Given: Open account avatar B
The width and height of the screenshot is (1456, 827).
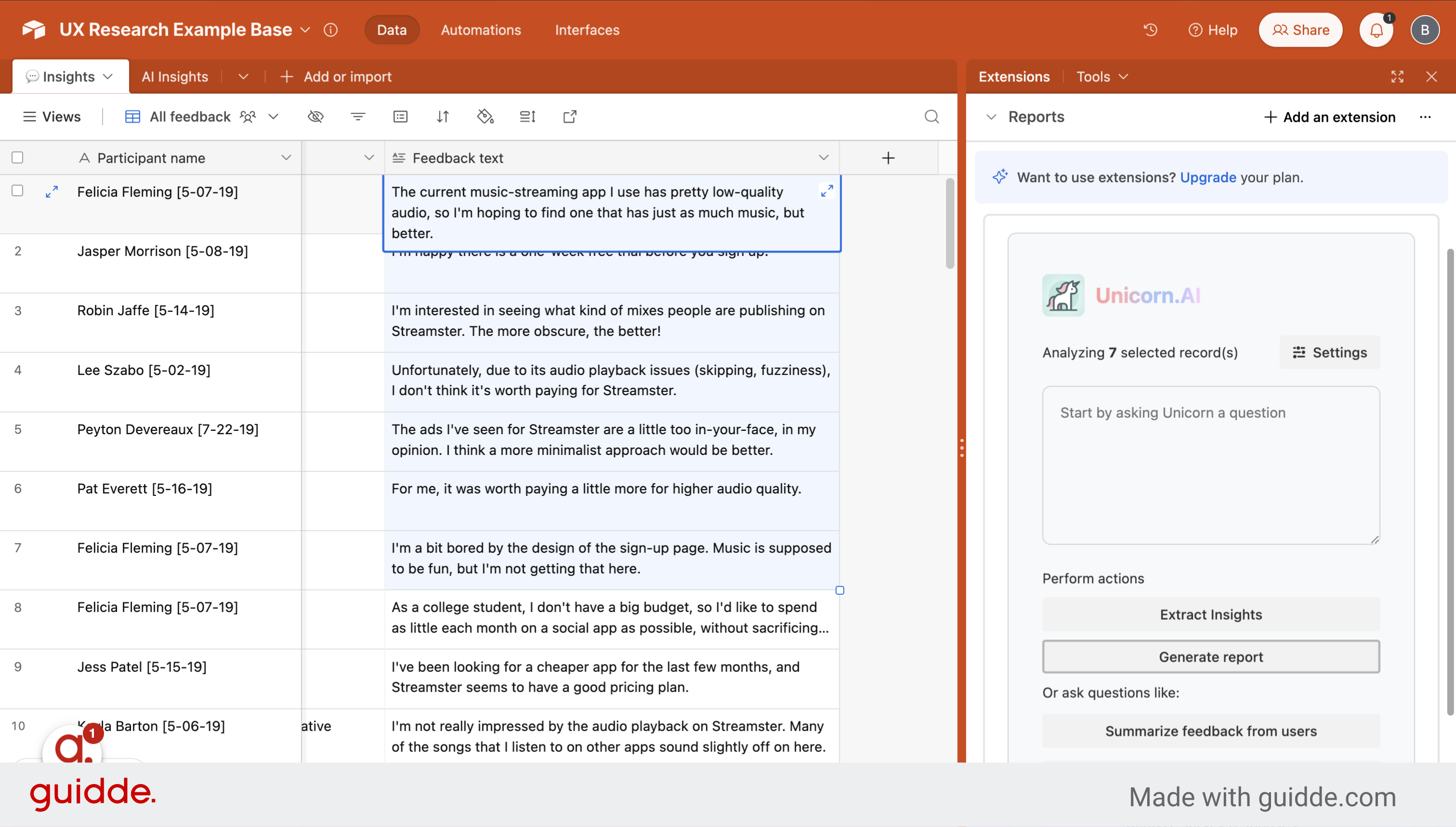Looking at the screenshot, I should [1425, 30].
